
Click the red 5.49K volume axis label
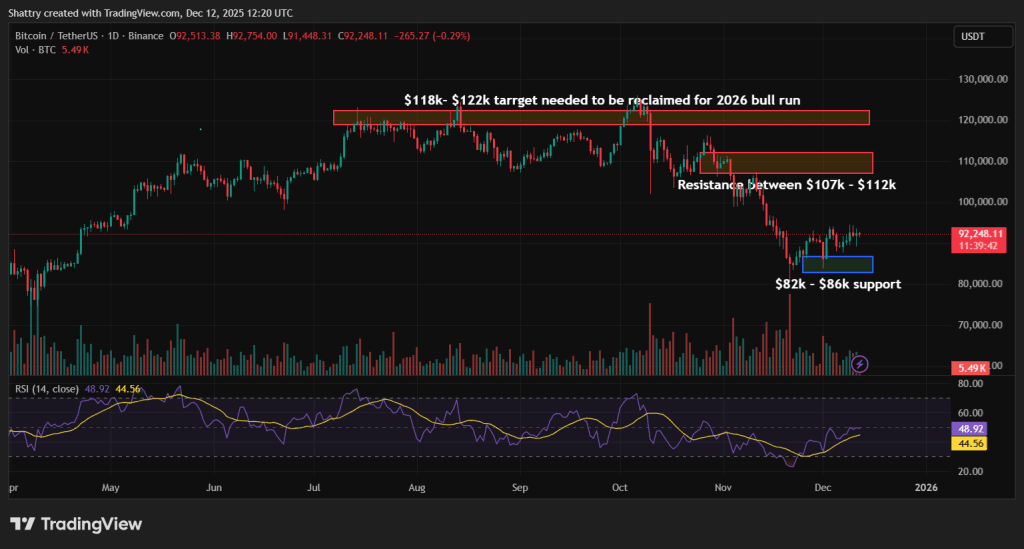tap(970, 368)
